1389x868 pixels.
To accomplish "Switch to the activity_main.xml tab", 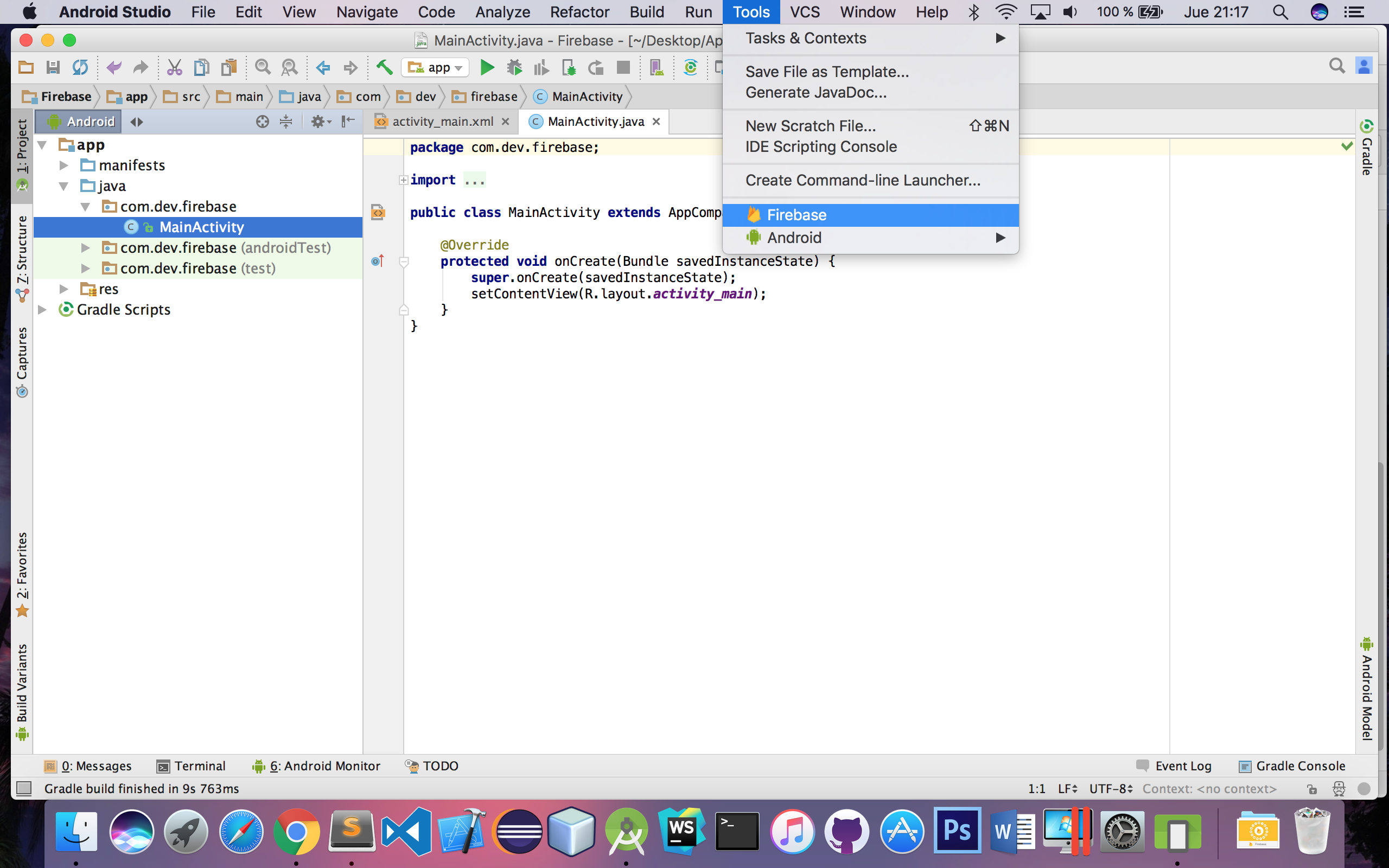I will click(x=442, y=122).
